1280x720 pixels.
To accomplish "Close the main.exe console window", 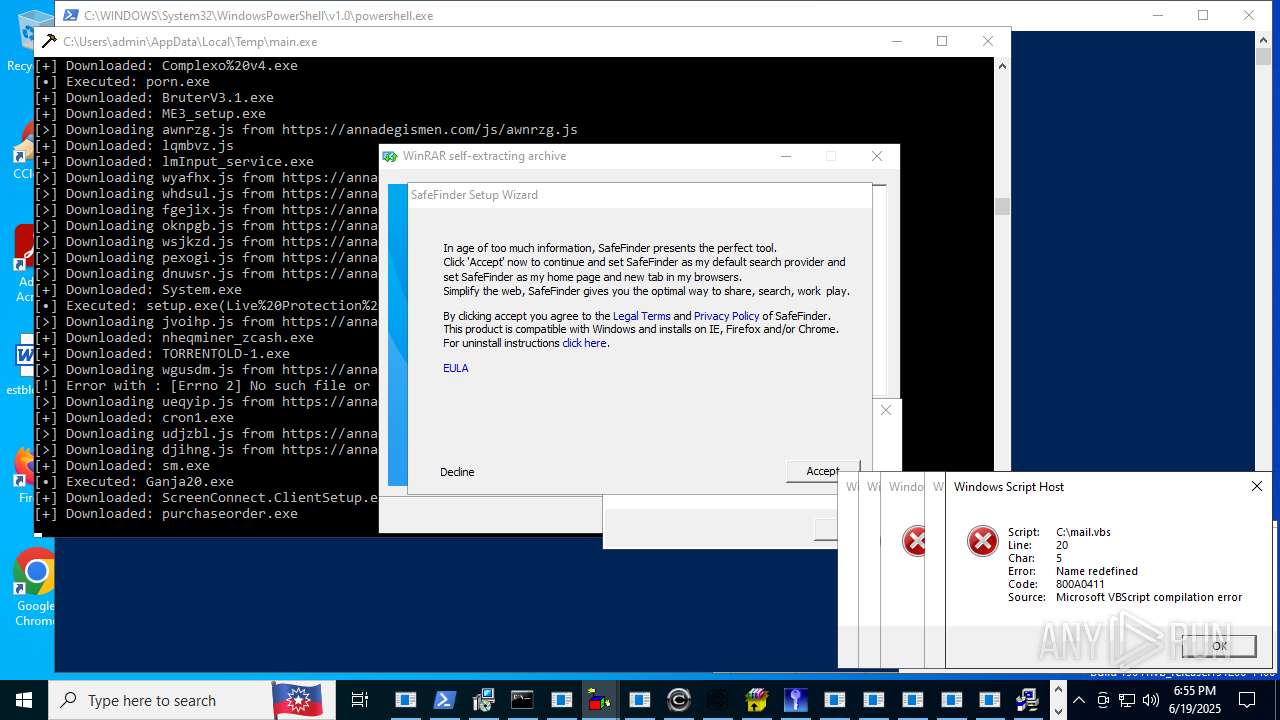I will (987, 41).
